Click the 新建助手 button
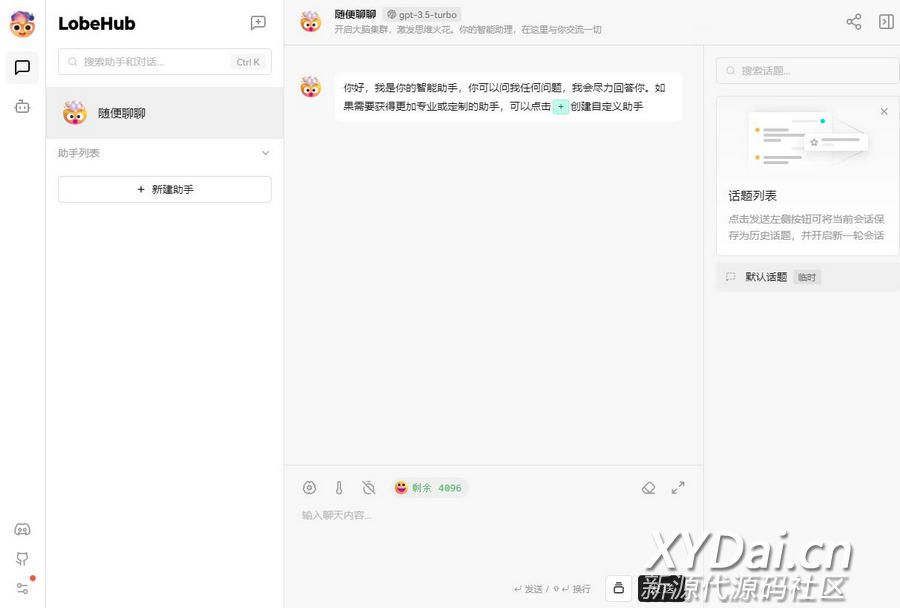 pyautogui.click(x=164, y=189)
